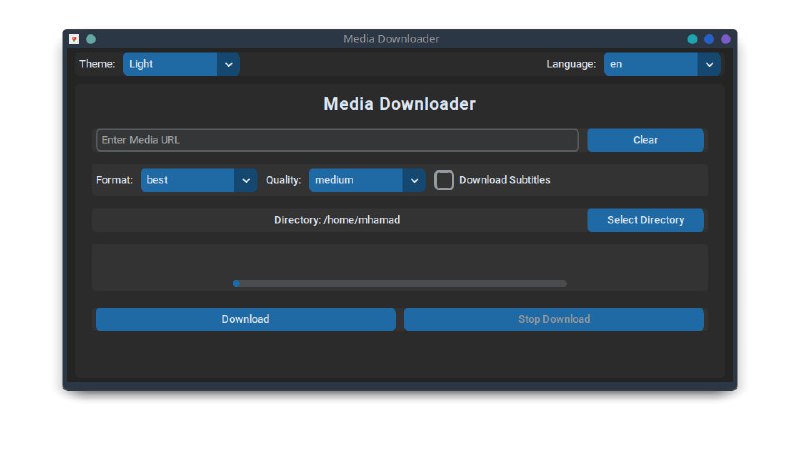
Task: Click the app icon in title bar
Action: [74, 39]
